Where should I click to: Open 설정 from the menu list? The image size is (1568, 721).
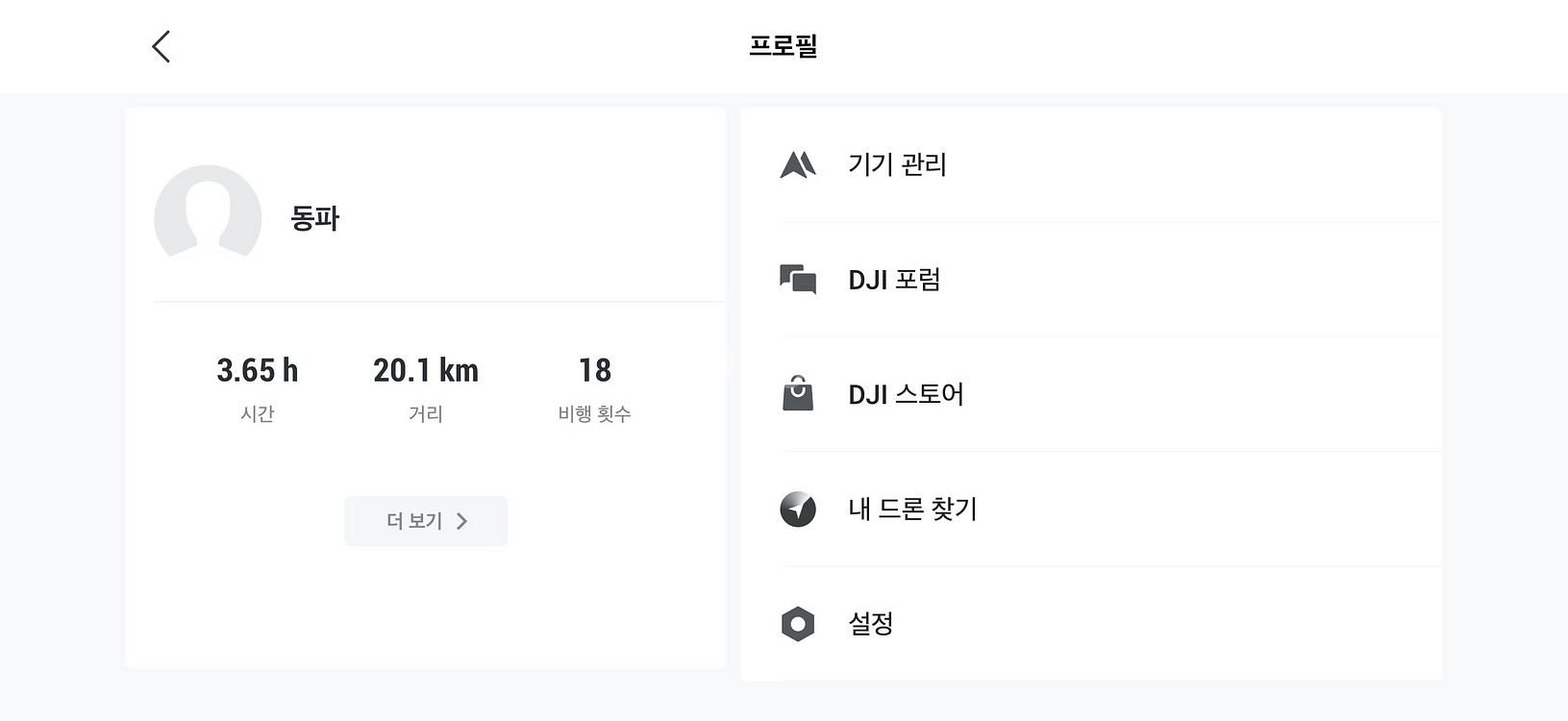871,624
